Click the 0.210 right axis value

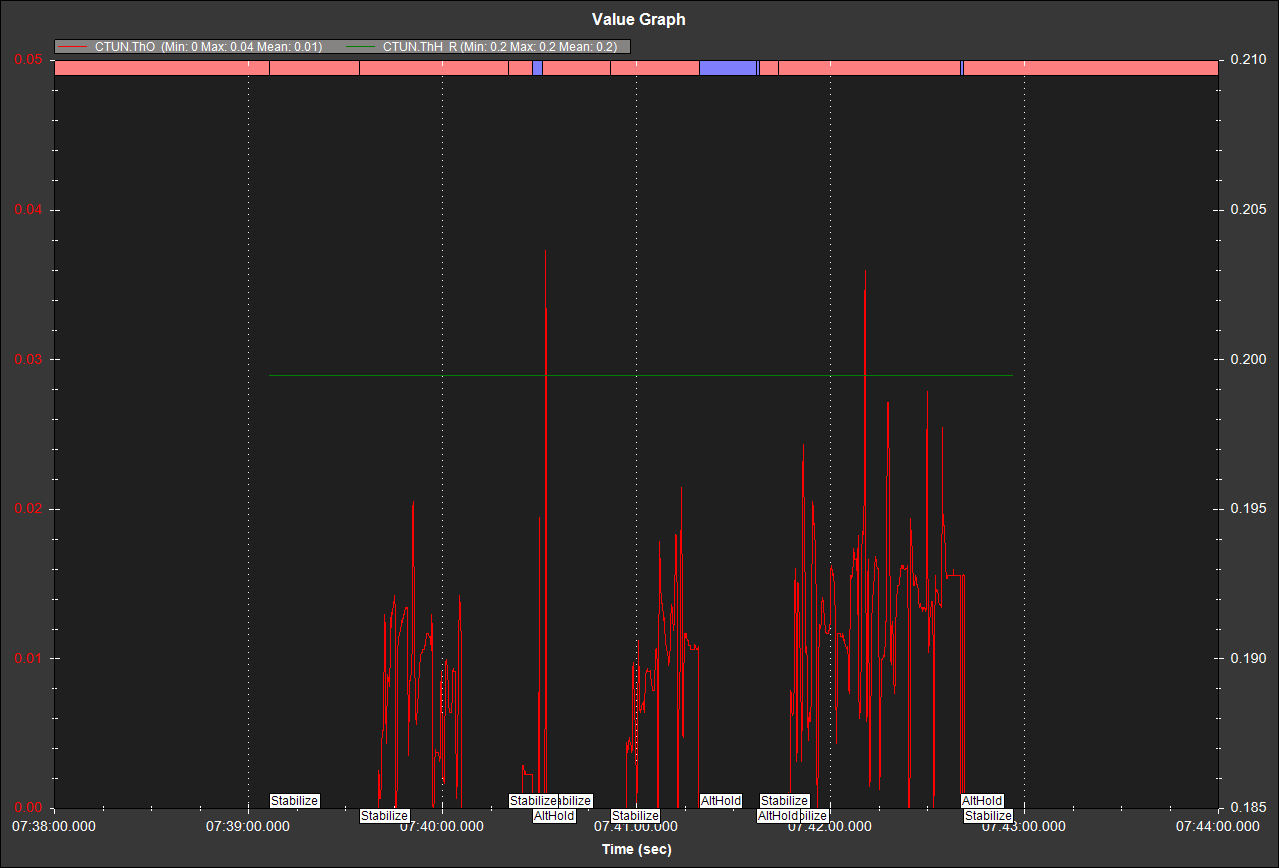(x=1249, y=60)
